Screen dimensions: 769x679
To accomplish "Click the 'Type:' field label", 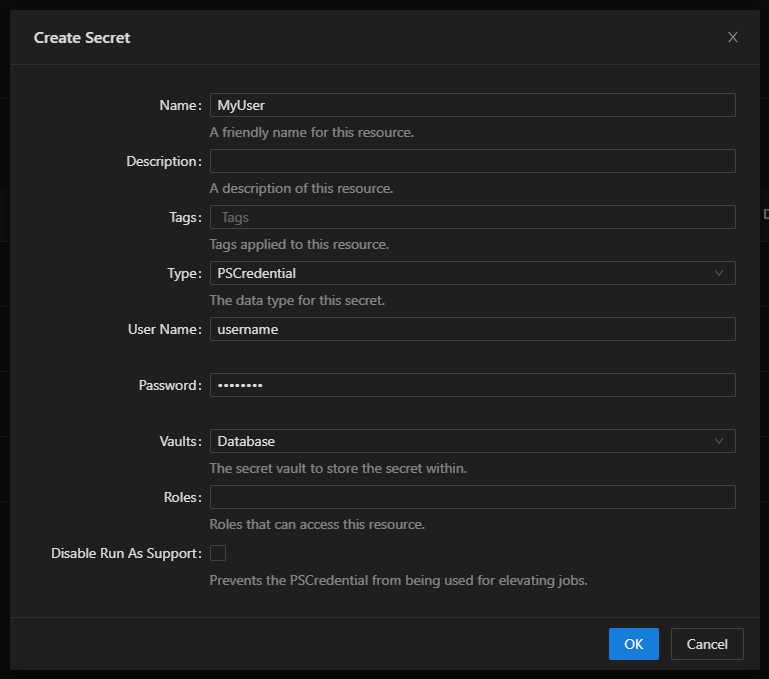I will click(x=183, y=273).
